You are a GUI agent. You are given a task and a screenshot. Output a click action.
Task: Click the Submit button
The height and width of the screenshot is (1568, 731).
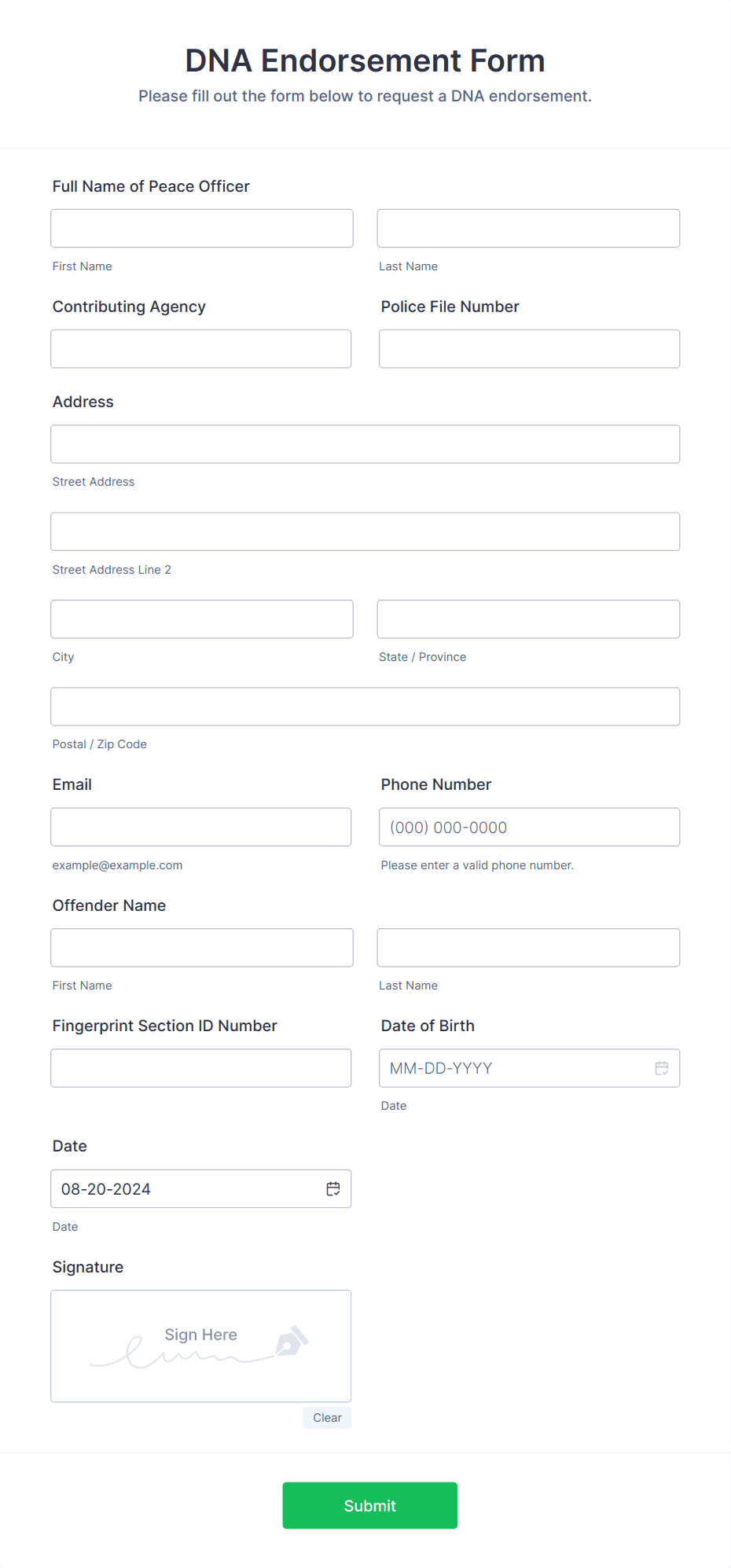pos(370,1505)
